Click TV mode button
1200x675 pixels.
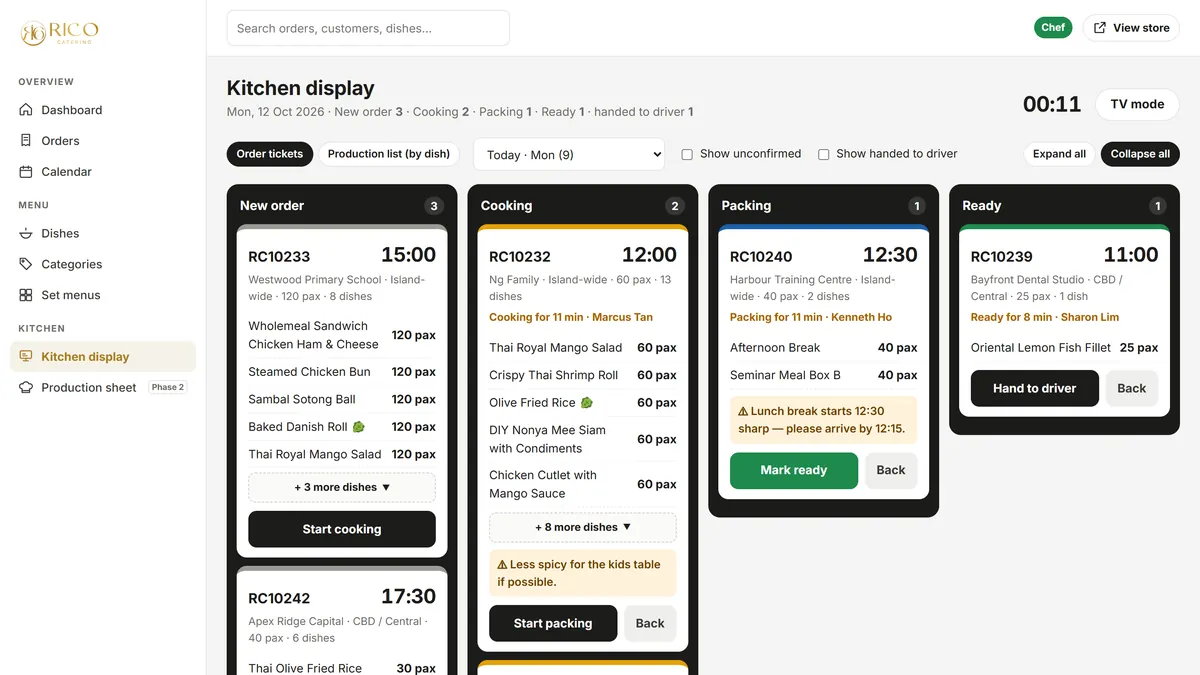tap(1137, 104)
